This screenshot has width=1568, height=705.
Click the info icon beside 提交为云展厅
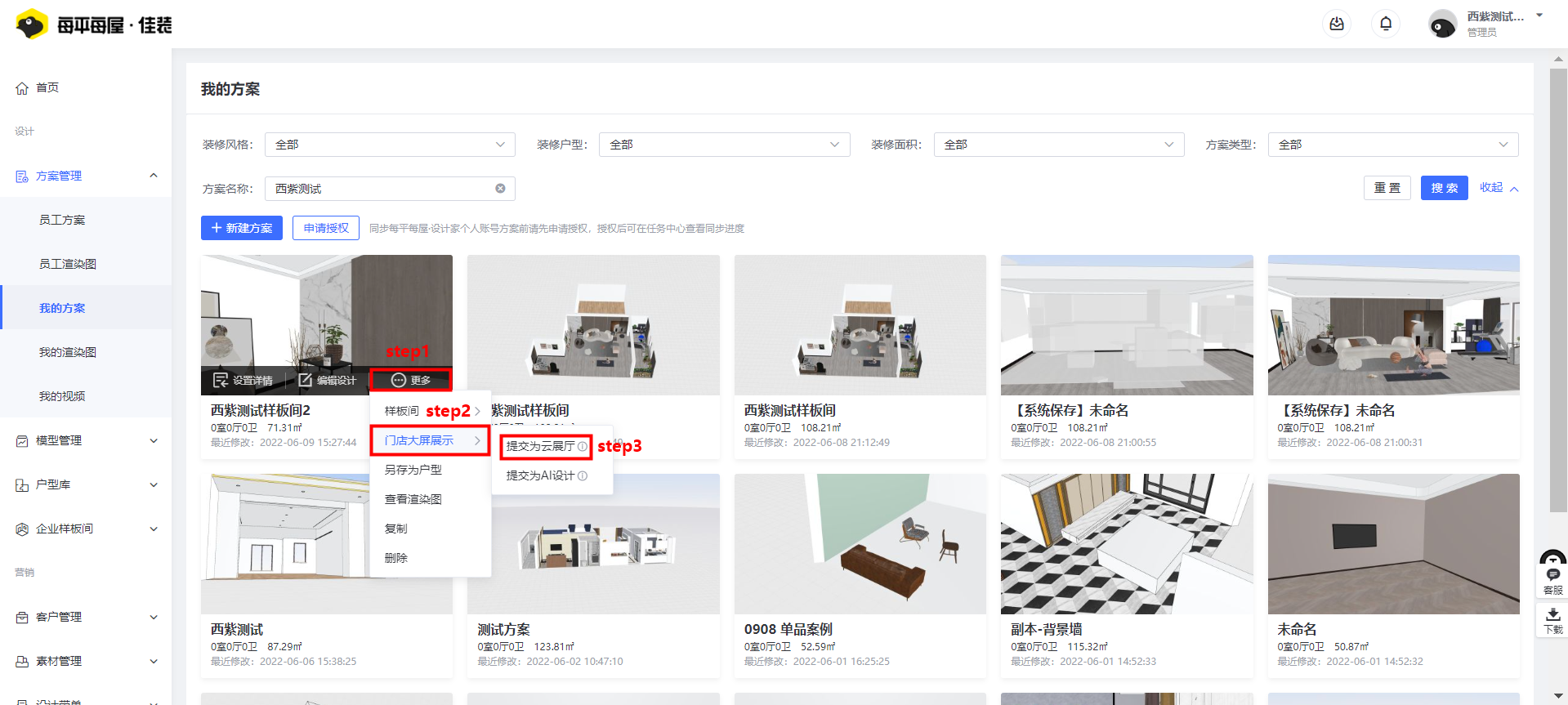(583, 446)
